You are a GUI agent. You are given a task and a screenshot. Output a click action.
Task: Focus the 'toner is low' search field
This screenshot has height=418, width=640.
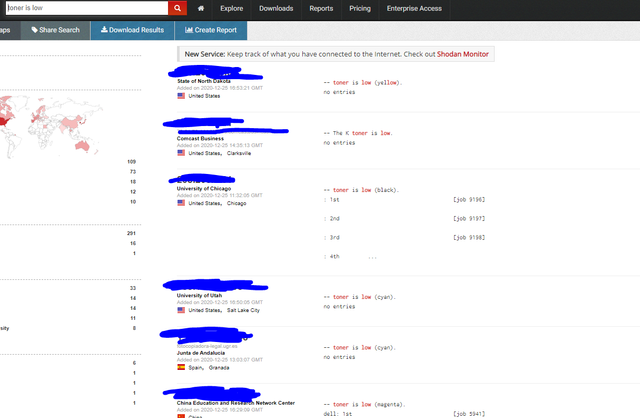point(87,8)
